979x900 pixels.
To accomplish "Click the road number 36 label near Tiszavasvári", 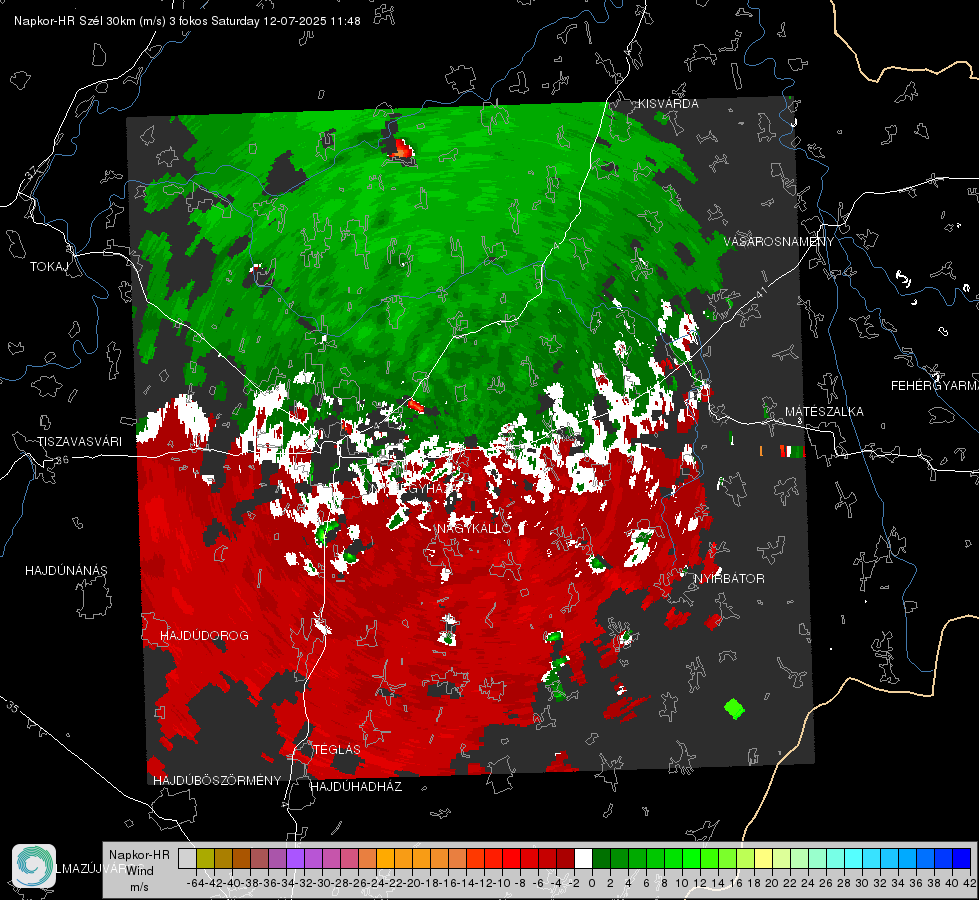I will point(62,460).
